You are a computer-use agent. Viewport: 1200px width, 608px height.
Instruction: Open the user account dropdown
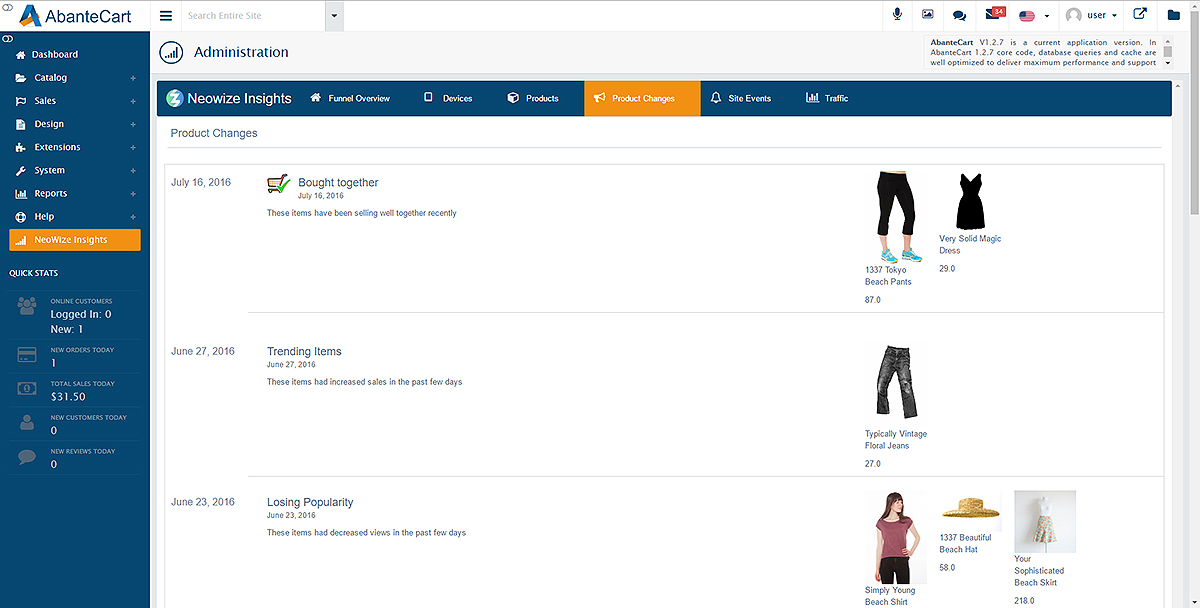click(1091, 15)
